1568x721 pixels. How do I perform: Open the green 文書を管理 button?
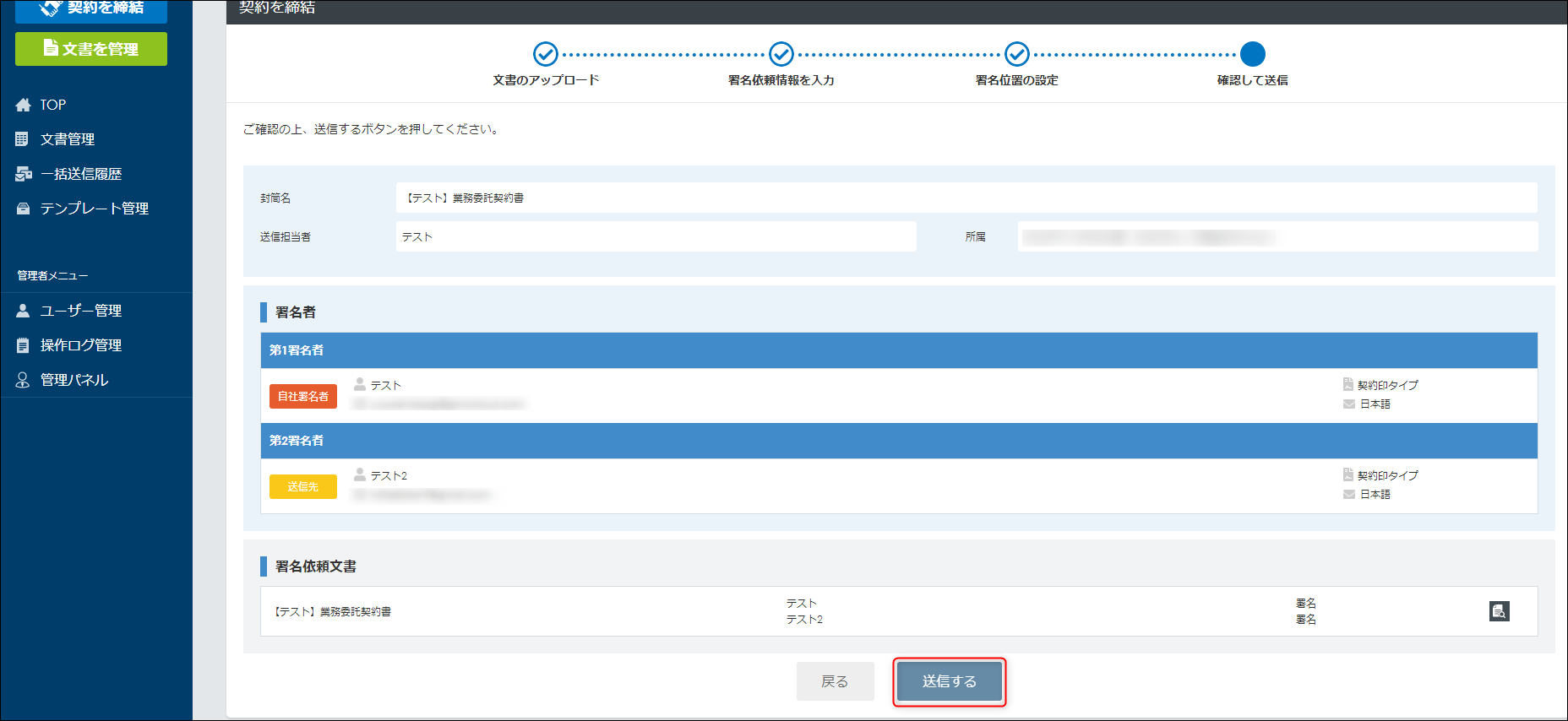[x=91, y=49]
